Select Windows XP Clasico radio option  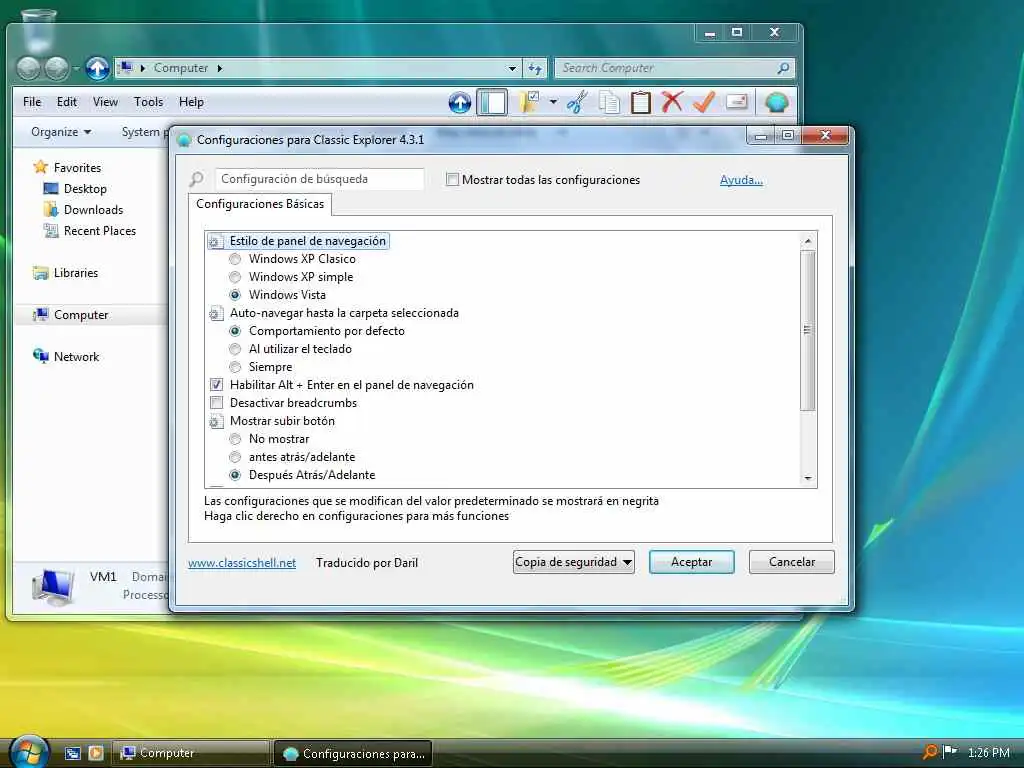(x=235, y=259)
